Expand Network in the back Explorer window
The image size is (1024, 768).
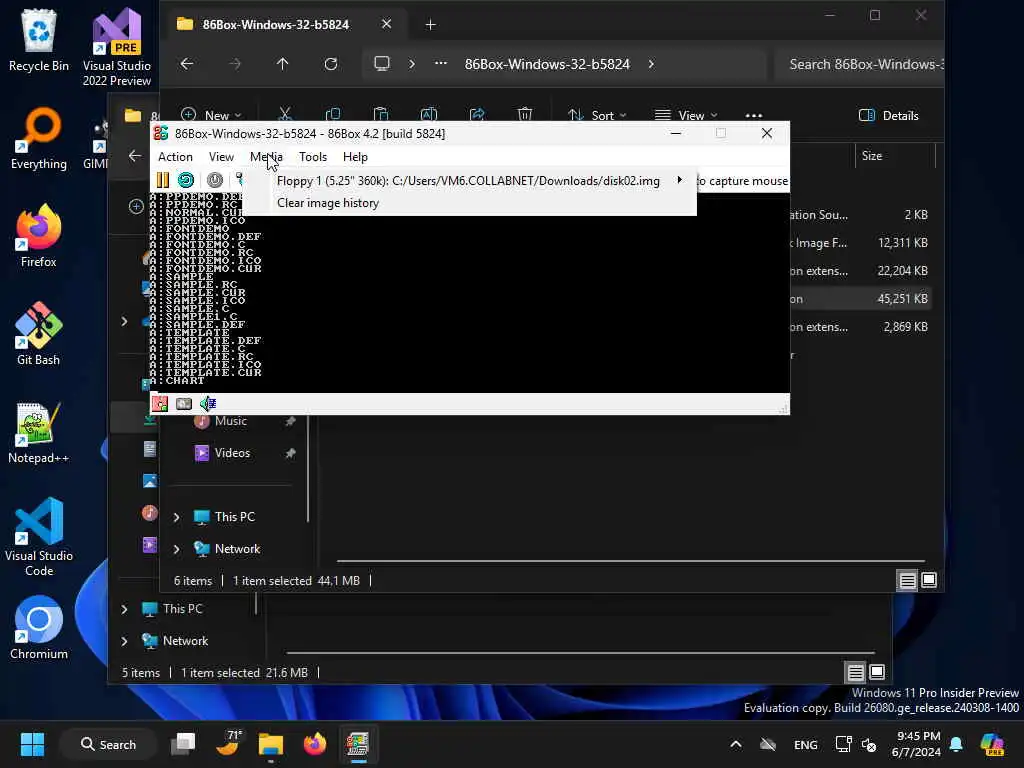click(x=124, y=641)
